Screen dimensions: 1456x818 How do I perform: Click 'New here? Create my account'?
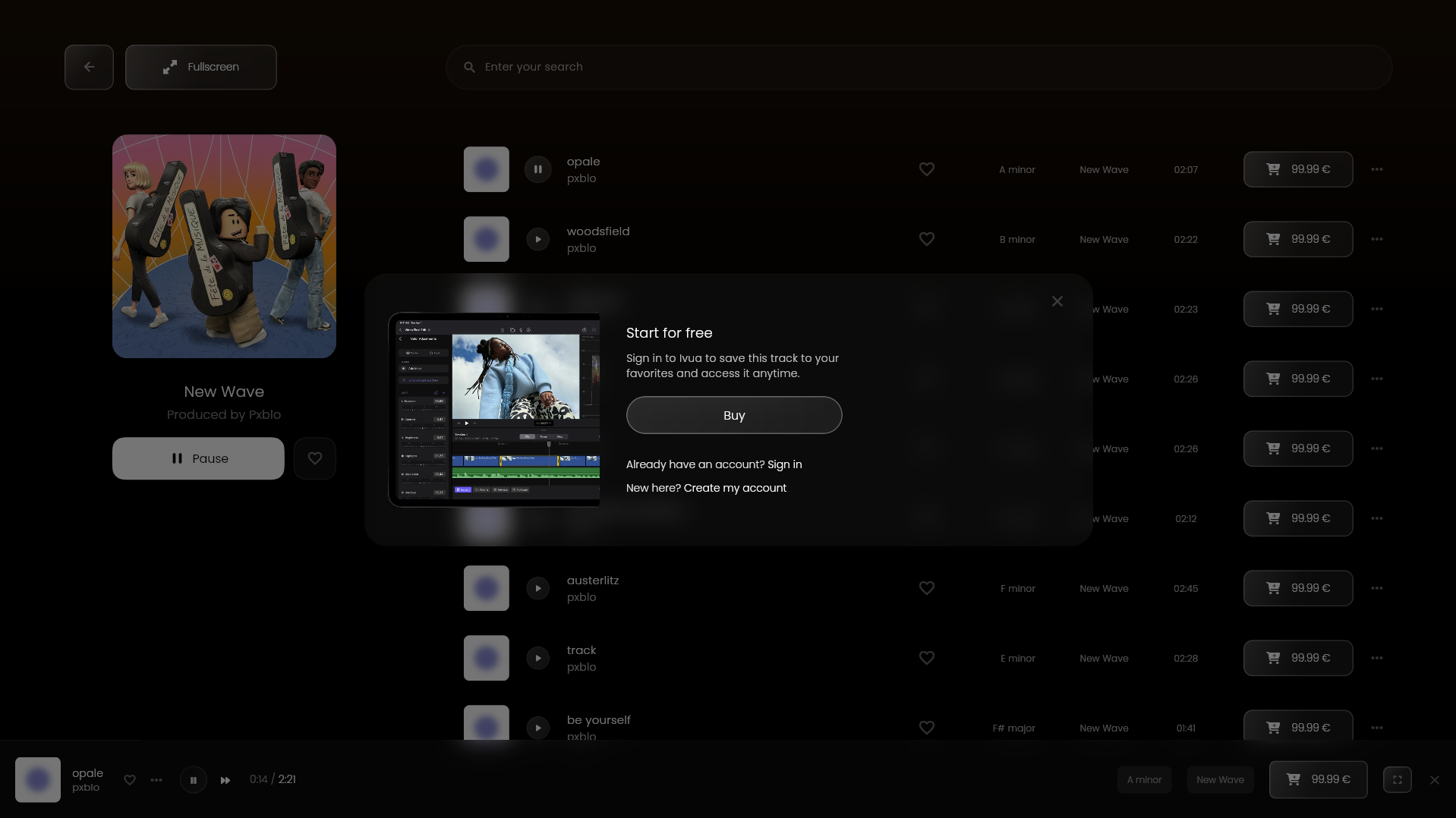coord(706,488)
